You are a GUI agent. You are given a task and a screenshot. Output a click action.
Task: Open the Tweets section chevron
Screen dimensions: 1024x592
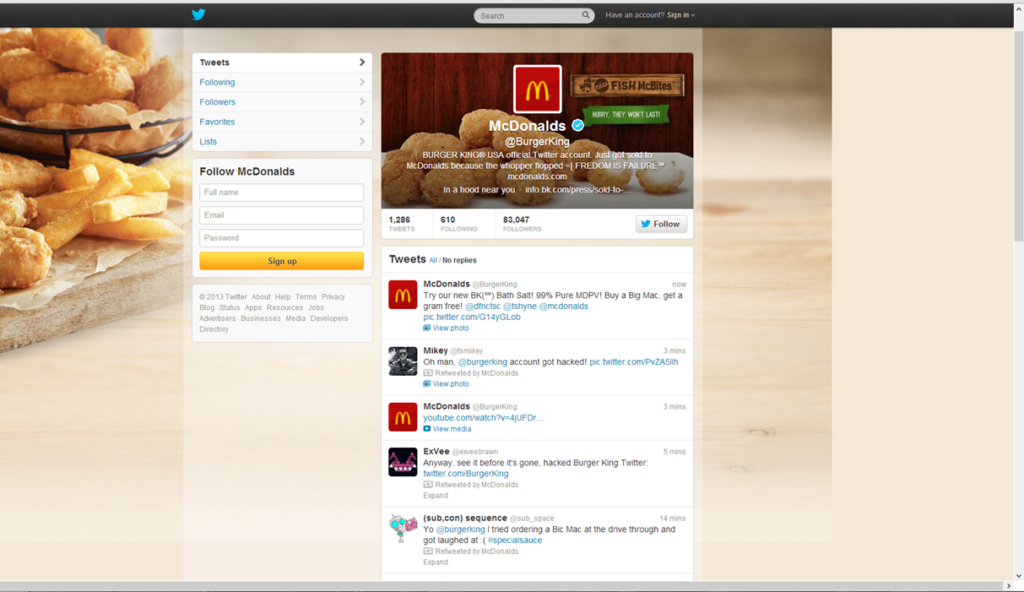click(362, 62)
